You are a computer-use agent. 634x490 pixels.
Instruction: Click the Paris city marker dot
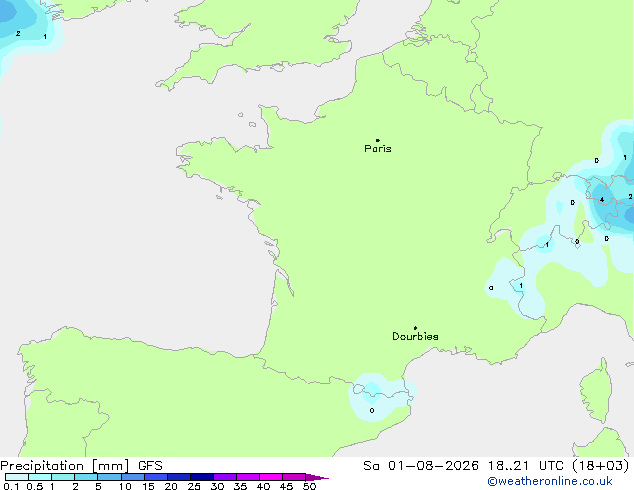pos(378,140)
